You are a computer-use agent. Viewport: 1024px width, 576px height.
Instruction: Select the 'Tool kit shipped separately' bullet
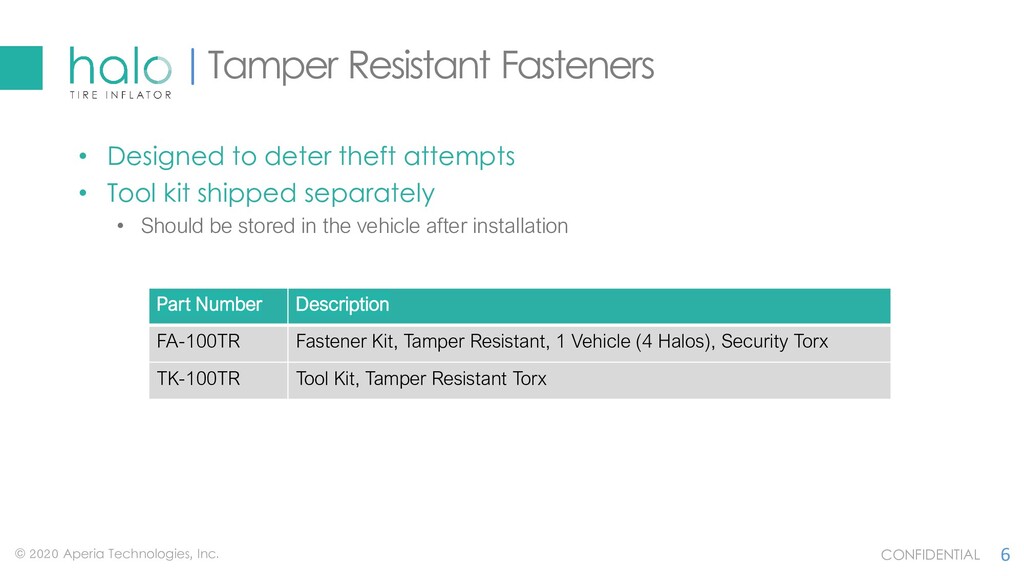270,193
